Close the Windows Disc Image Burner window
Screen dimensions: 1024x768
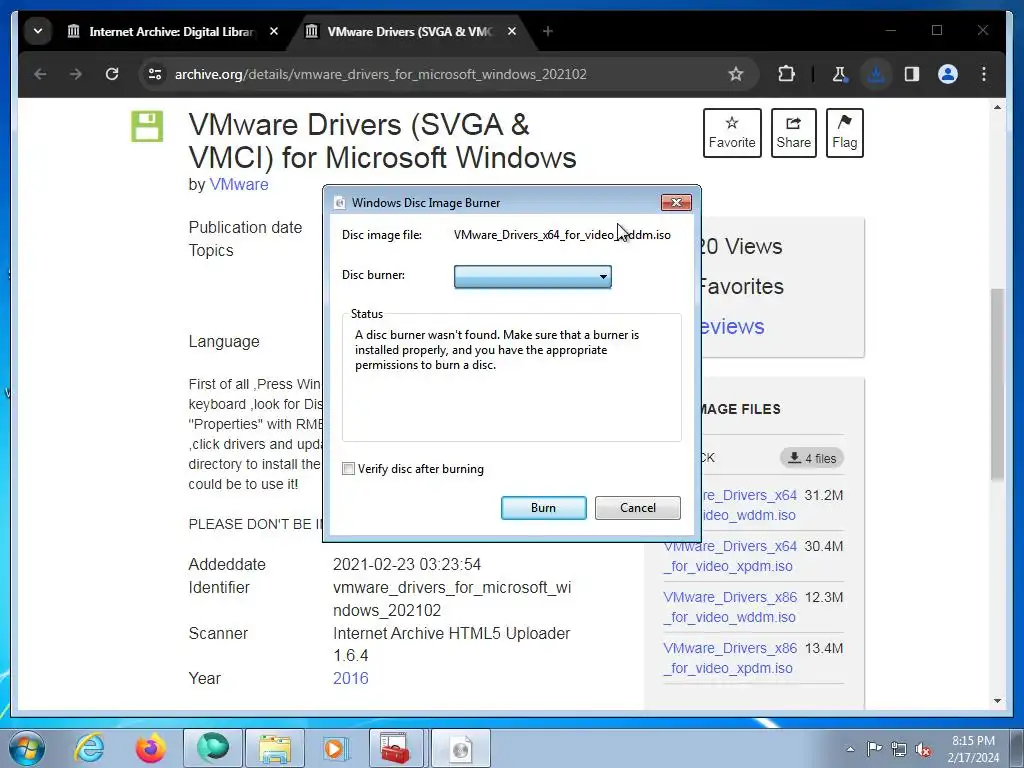click(x=676, y=203)
